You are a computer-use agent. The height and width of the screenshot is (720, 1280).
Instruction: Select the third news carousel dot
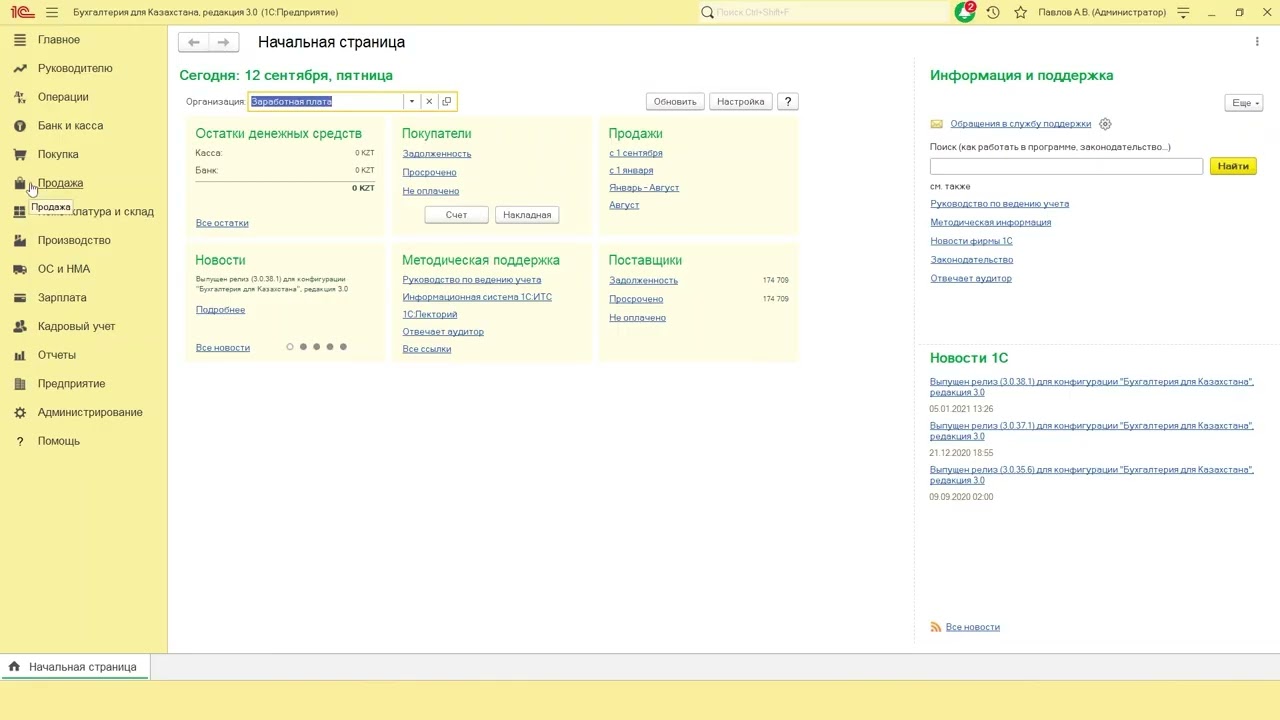point(316,347)
